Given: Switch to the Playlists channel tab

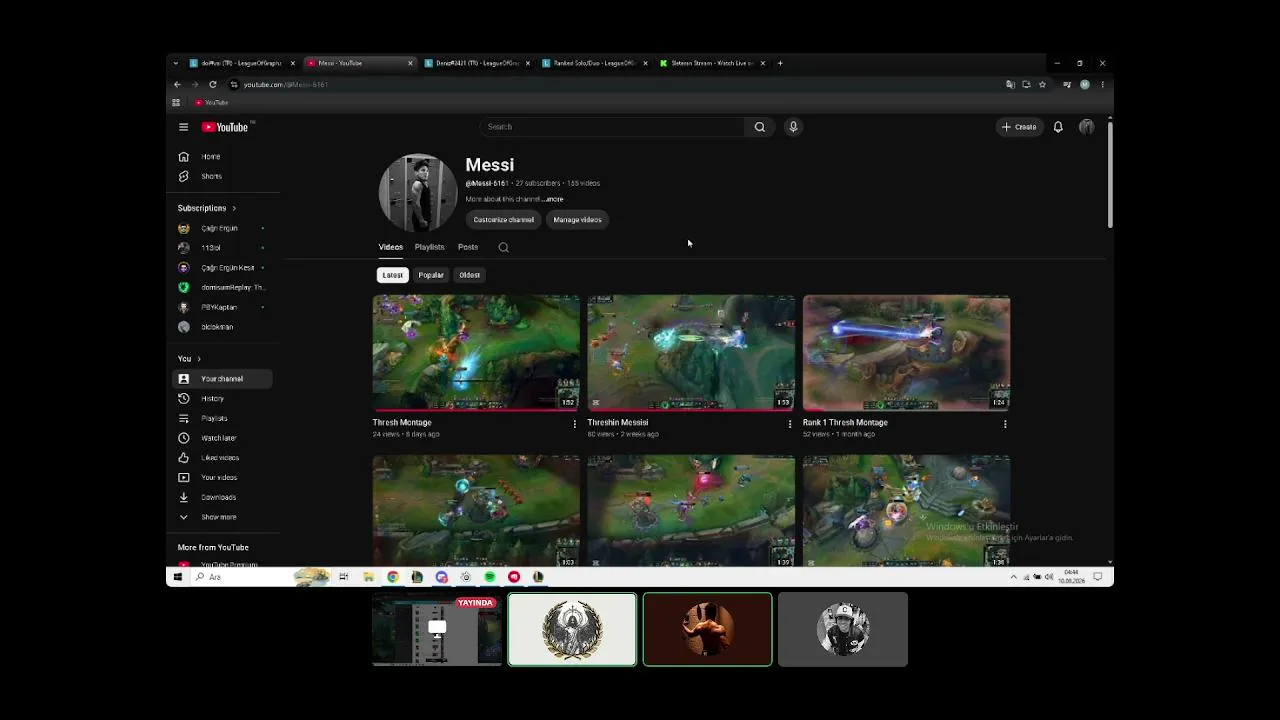Looking at the screenshot, I should click(429, 247).
